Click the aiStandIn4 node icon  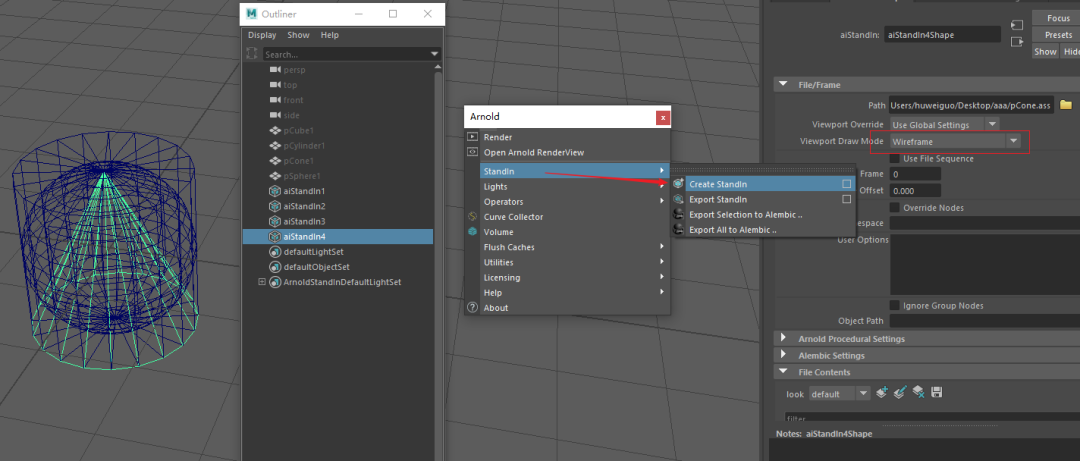click(275, 236)
